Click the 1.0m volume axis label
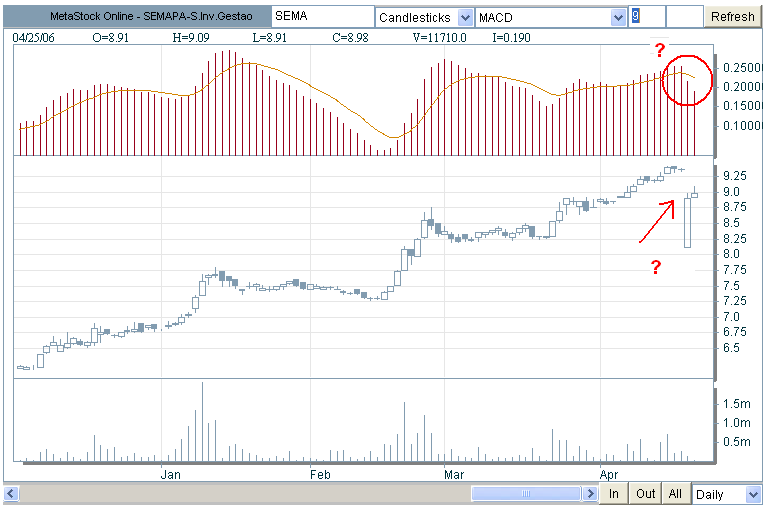Image resolution: width=772 pixels, height=506 pixels. pyautogui.click(x=737, y=423)
